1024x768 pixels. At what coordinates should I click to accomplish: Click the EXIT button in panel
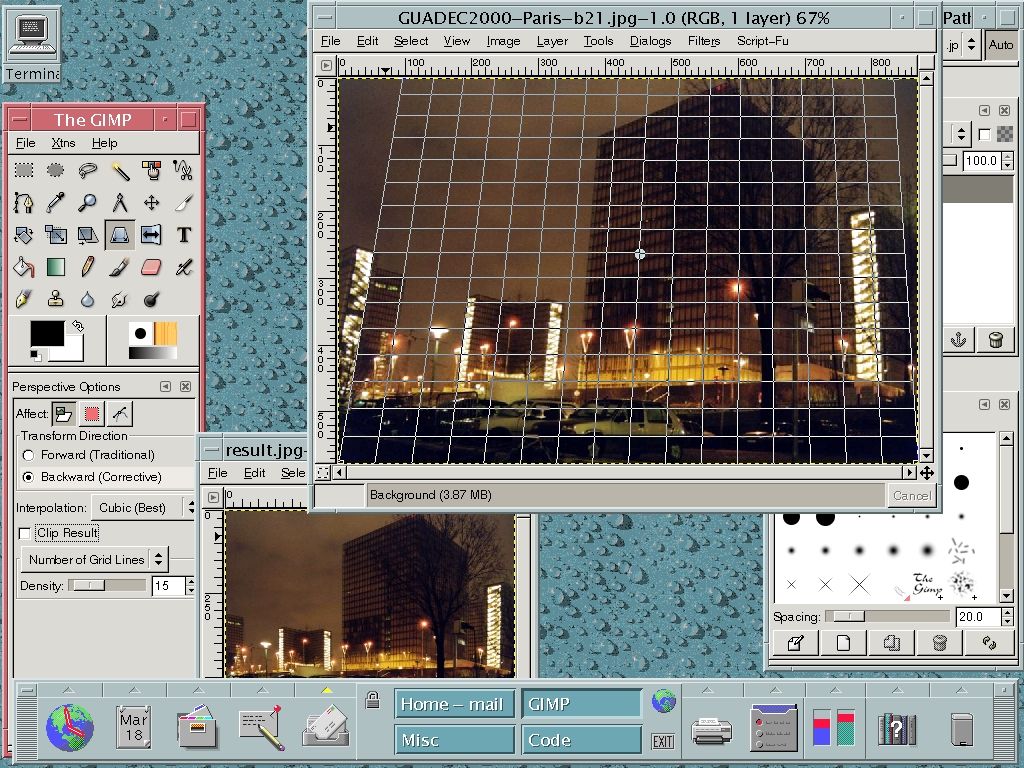(x=662, y=741)
